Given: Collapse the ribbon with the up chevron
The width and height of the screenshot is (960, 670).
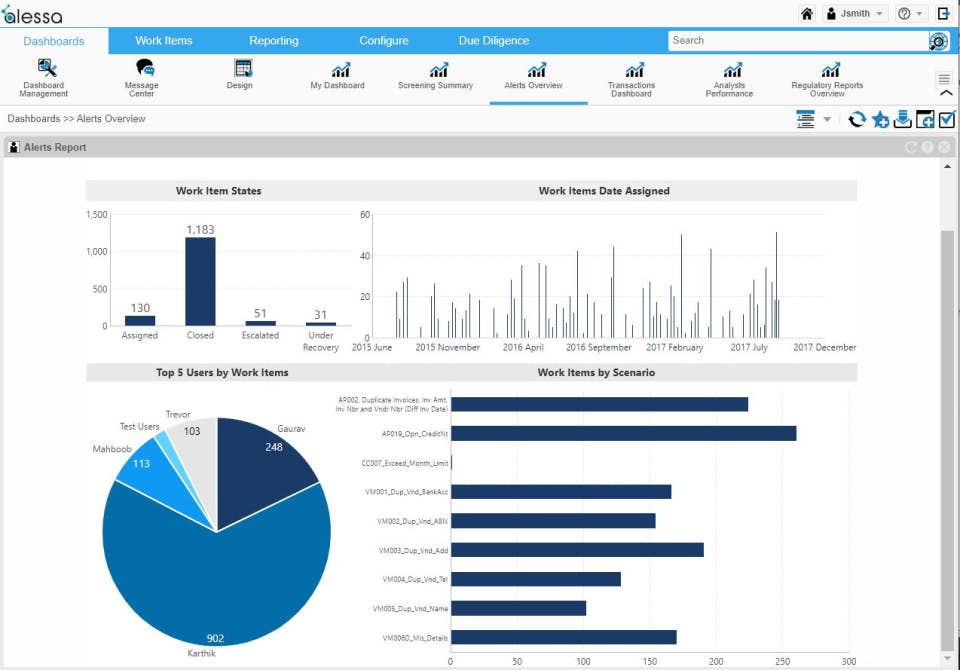Looking at the screenshot, I should (x=945, y=93).
